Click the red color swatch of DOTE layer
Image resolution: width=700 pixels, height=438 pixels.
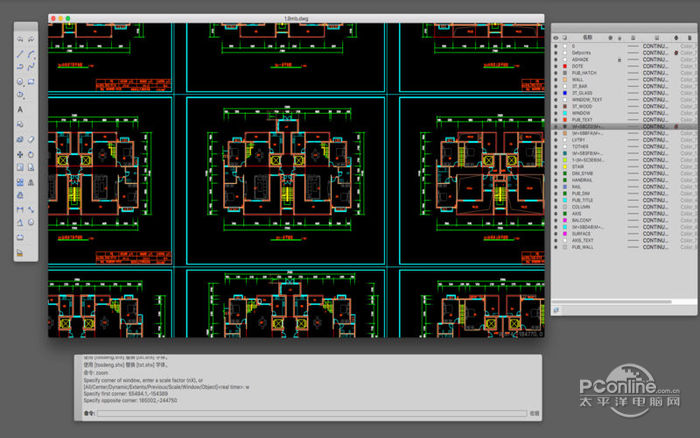565,66
